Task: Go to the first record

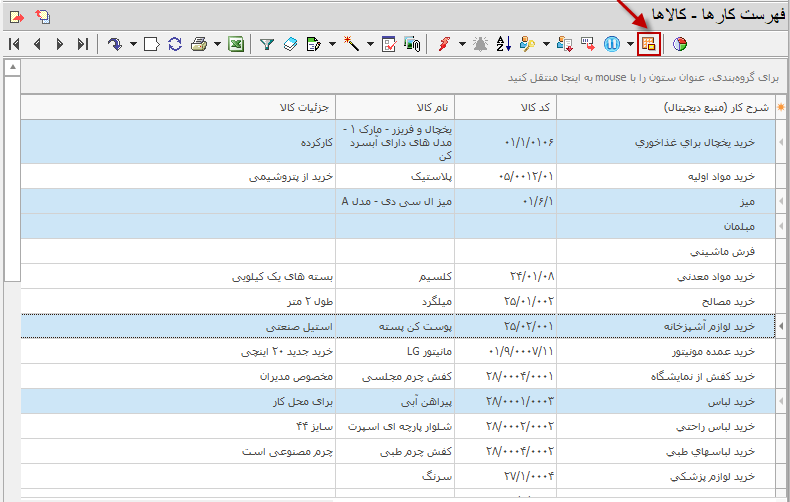Action: 14,44
